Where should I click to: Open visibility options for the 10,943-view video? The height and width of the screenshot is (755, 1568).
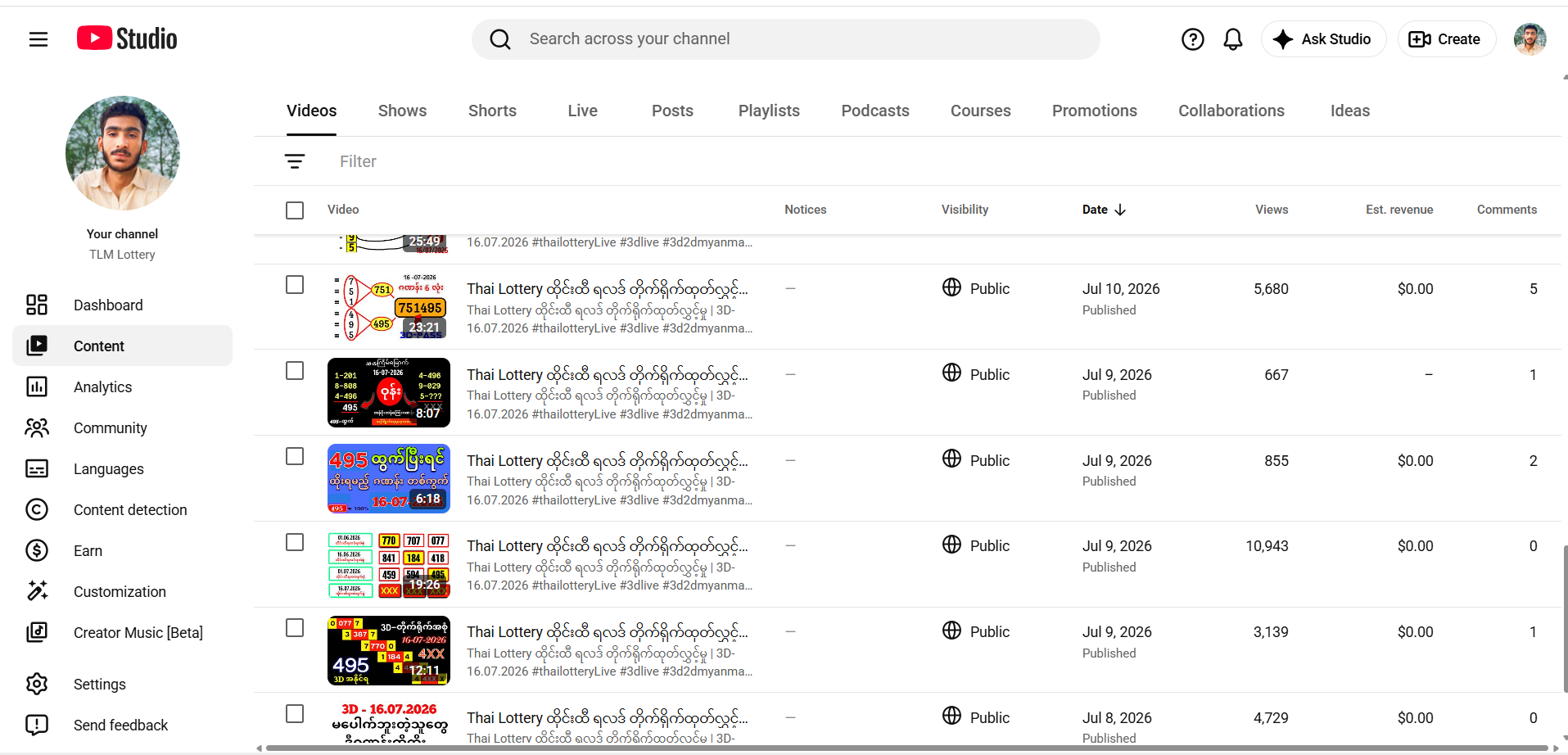pyautogui.click(x=976, y=545)
